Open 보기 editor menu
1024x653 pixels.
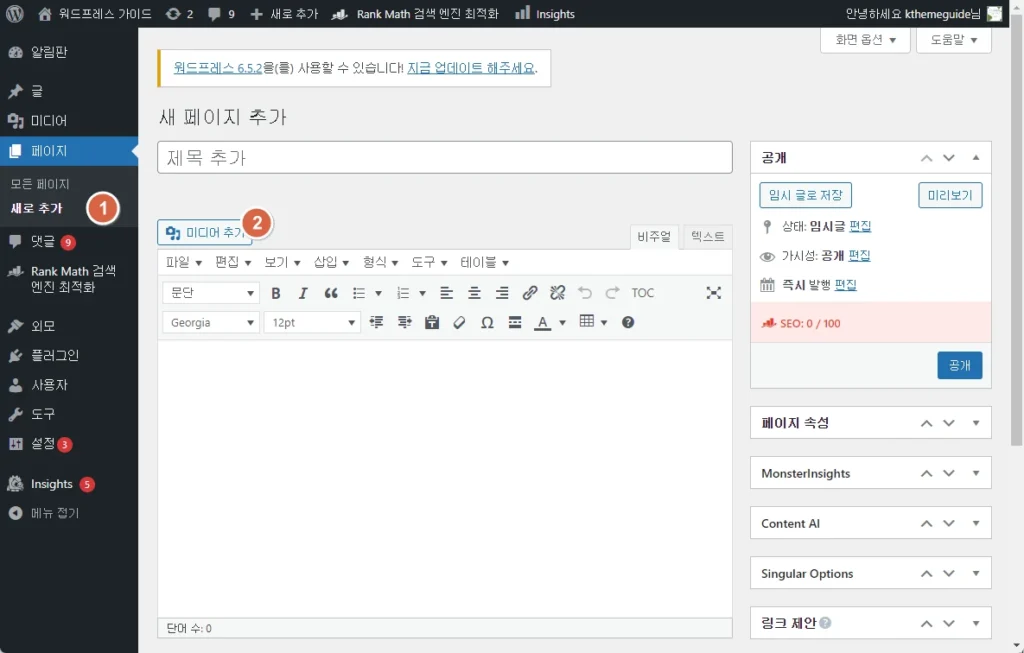282,263
